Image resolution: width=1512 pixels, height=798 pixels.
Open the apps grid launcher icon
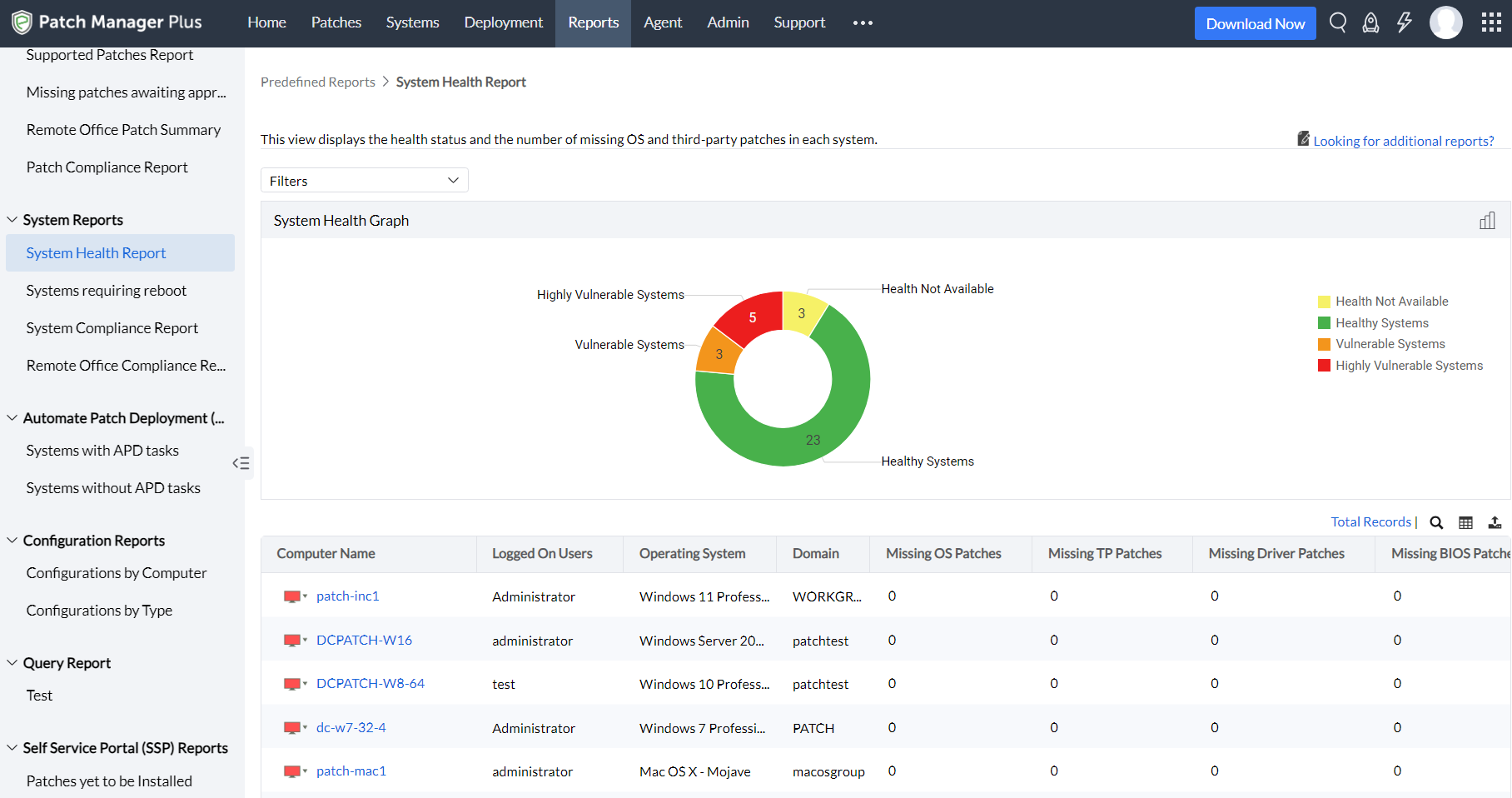1491,22
